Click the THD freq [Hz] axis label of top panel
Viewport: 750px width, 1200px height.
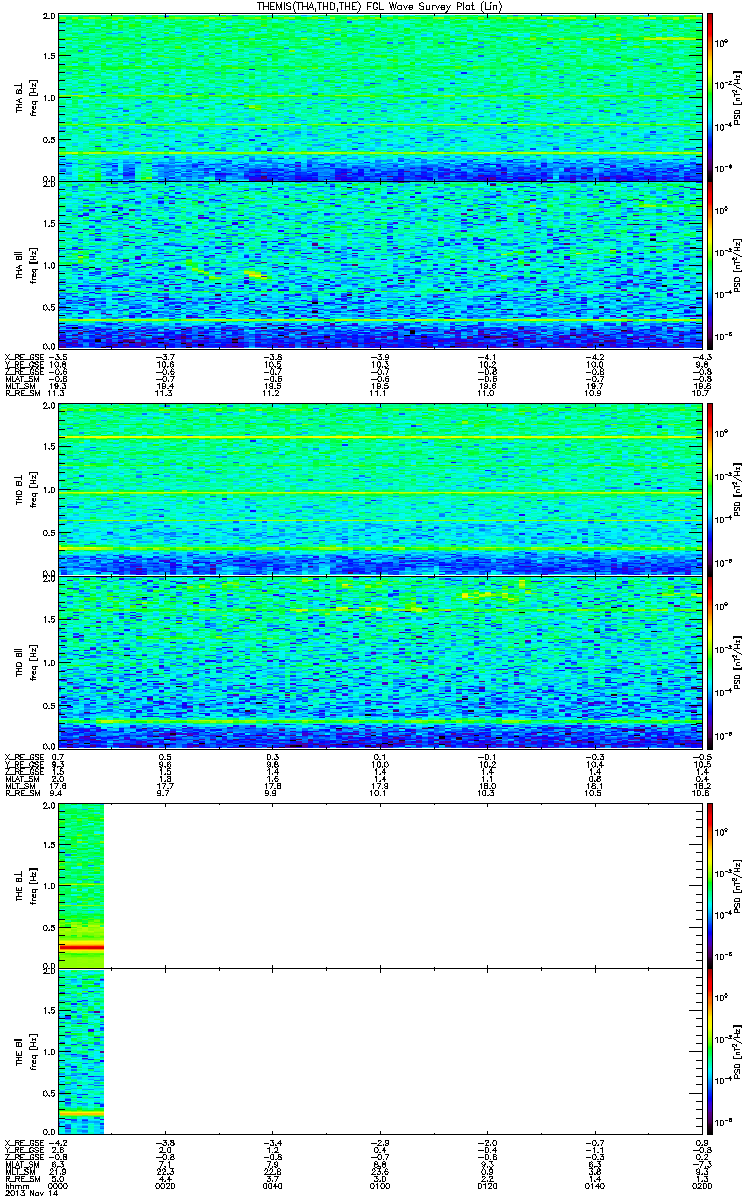tap(30, 489)
